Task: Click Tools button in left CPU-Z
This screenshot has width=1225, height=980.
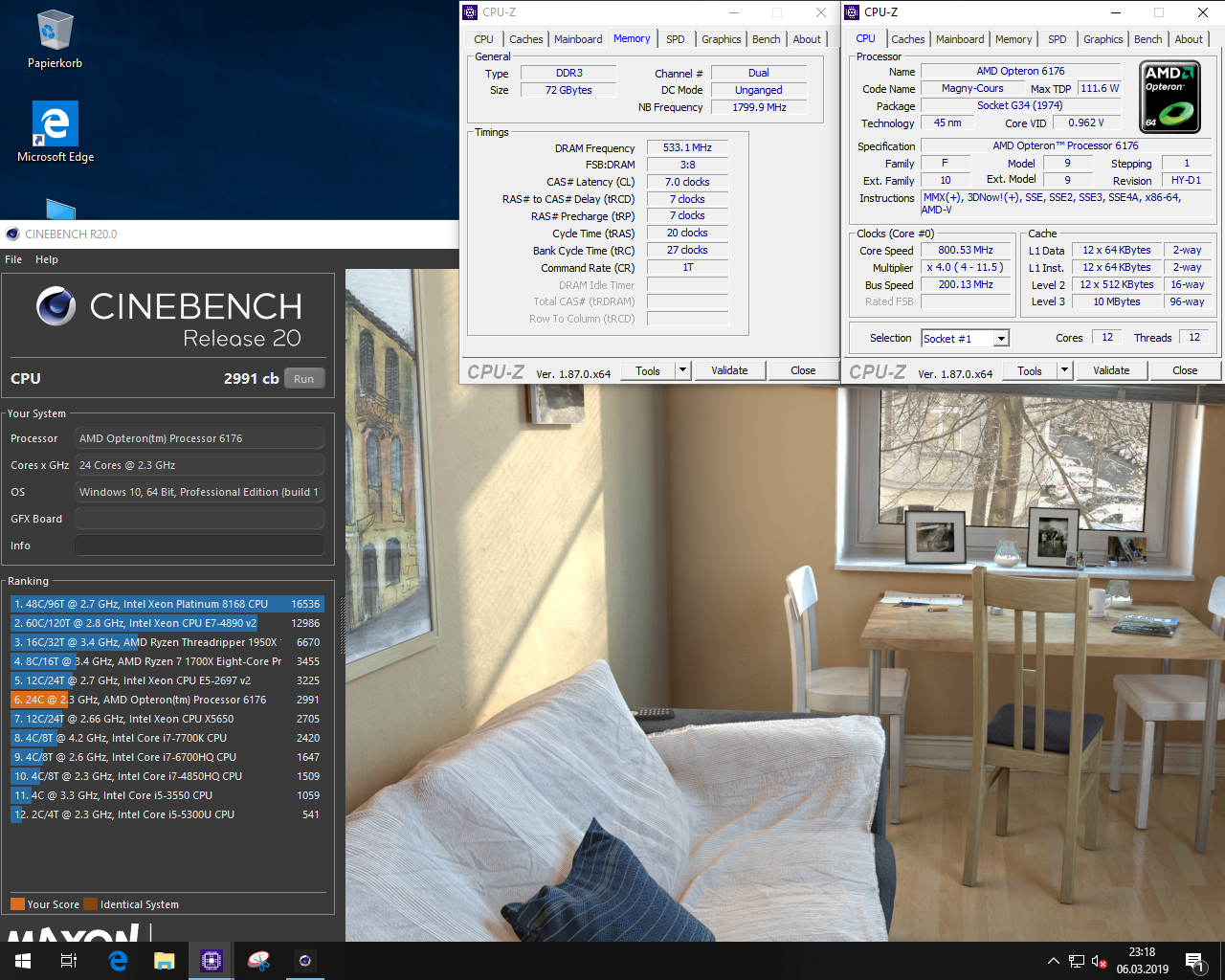Action: [648, 370]
